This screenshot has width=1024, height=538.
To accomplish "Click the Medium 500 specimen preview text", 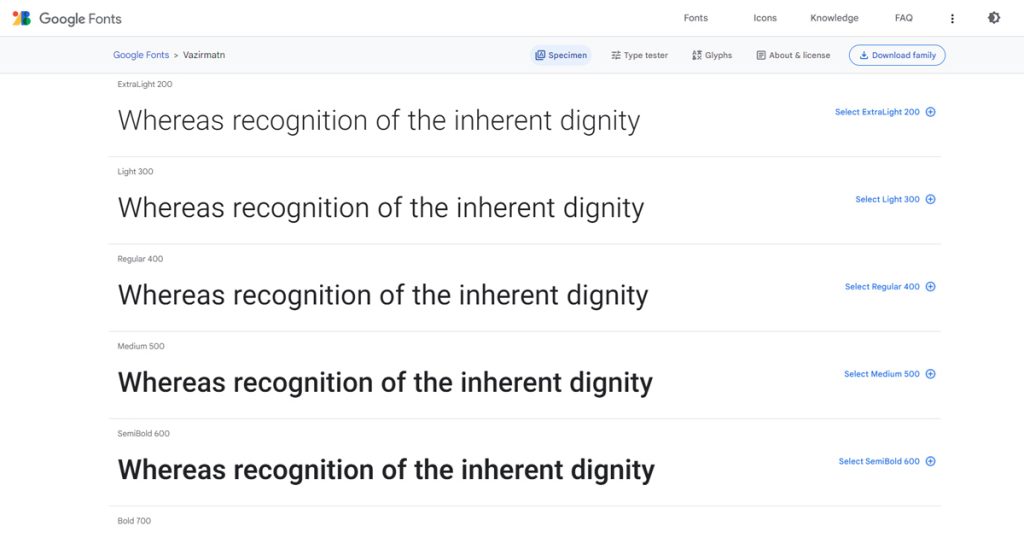I will [385, 382].
